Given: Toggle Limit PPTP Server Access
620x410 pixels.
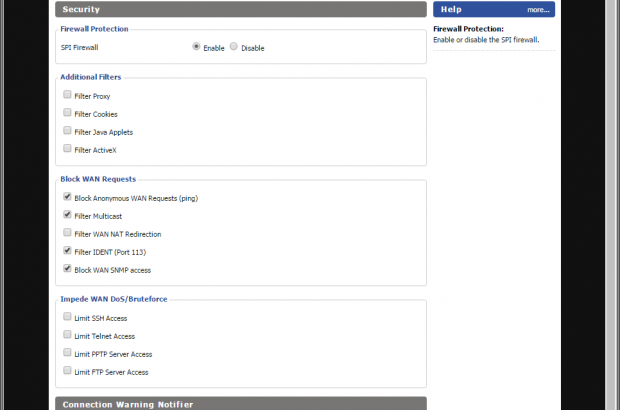Looking at the screenshot, I should pos(67,353).
